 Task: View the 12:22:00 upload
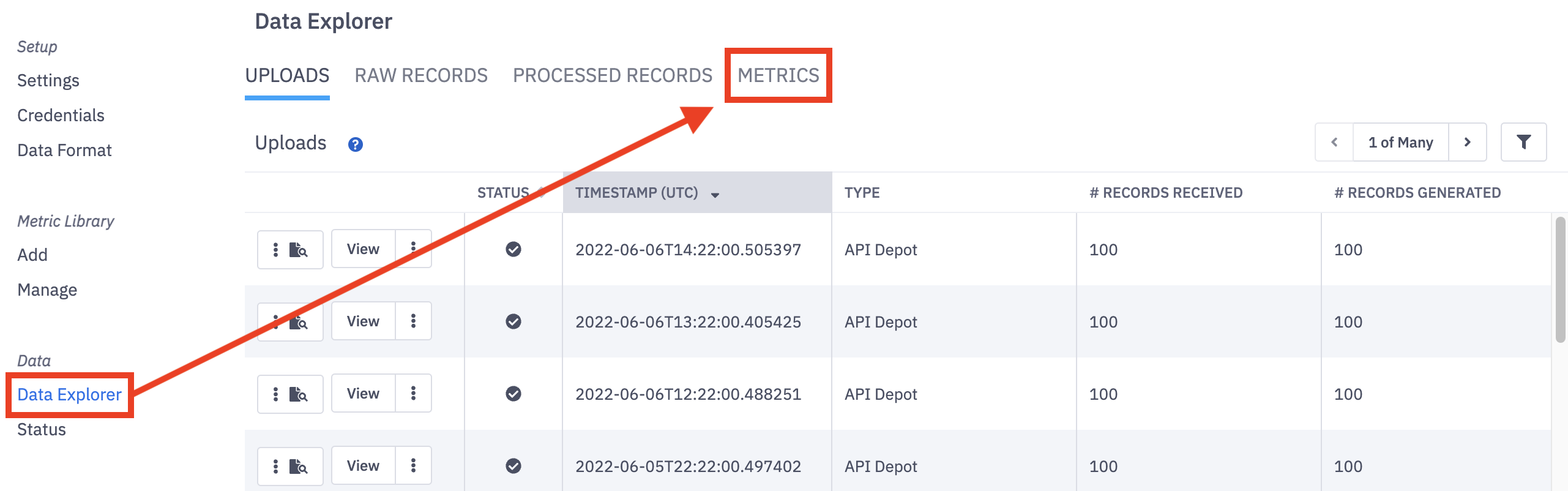pos(363,394)
